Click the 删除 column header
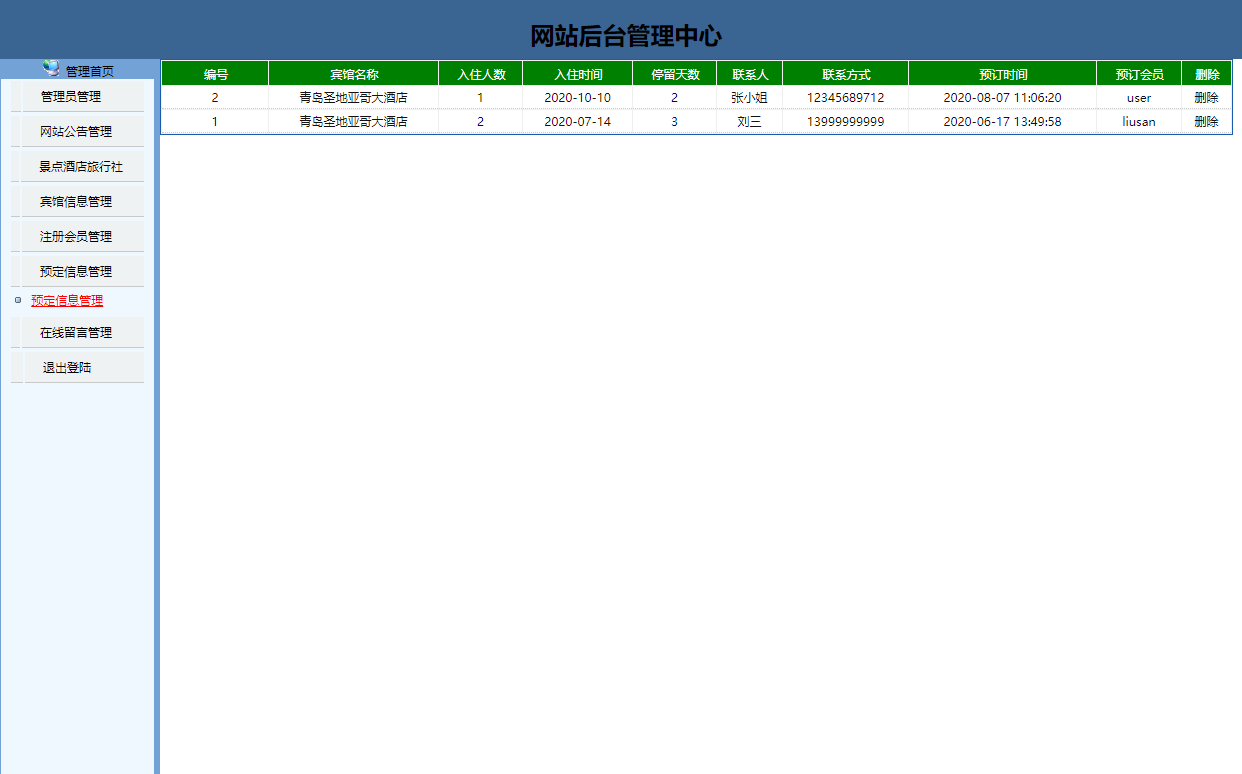This screenshot has height=774, width=1242. [1207, 73]
